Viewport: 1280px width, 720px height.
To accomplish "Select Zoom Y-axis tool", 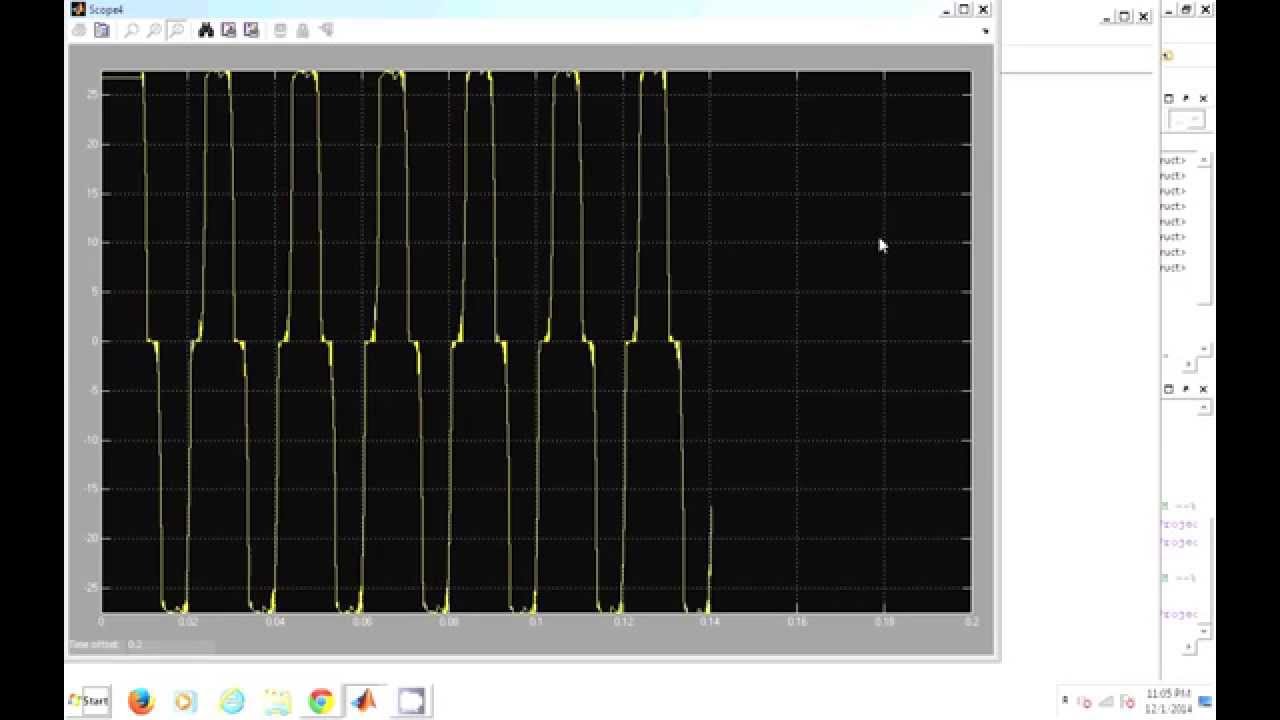I will pos(176,31).
